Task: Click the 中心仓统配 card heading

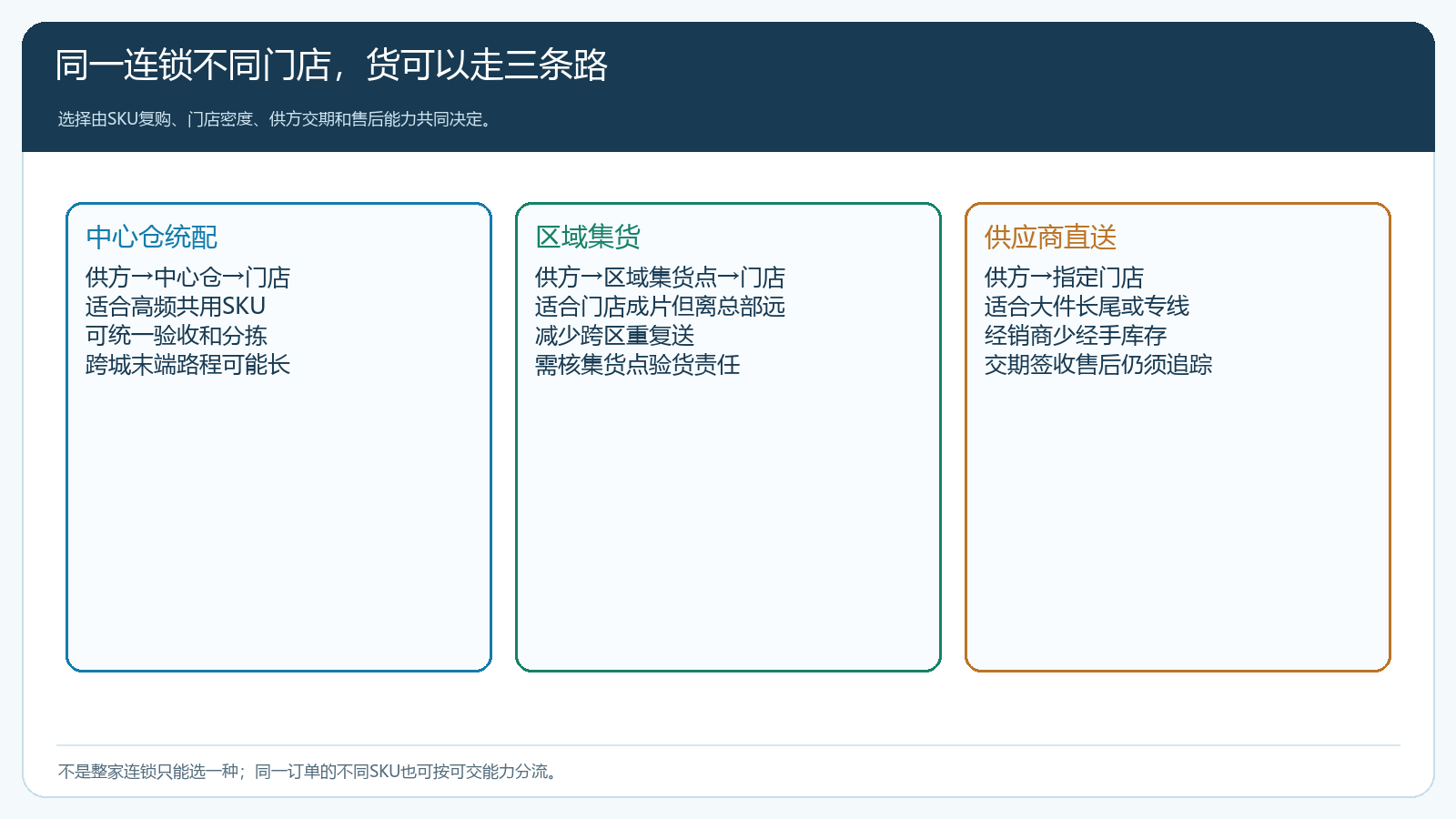Action: click(x=151, y=238)
